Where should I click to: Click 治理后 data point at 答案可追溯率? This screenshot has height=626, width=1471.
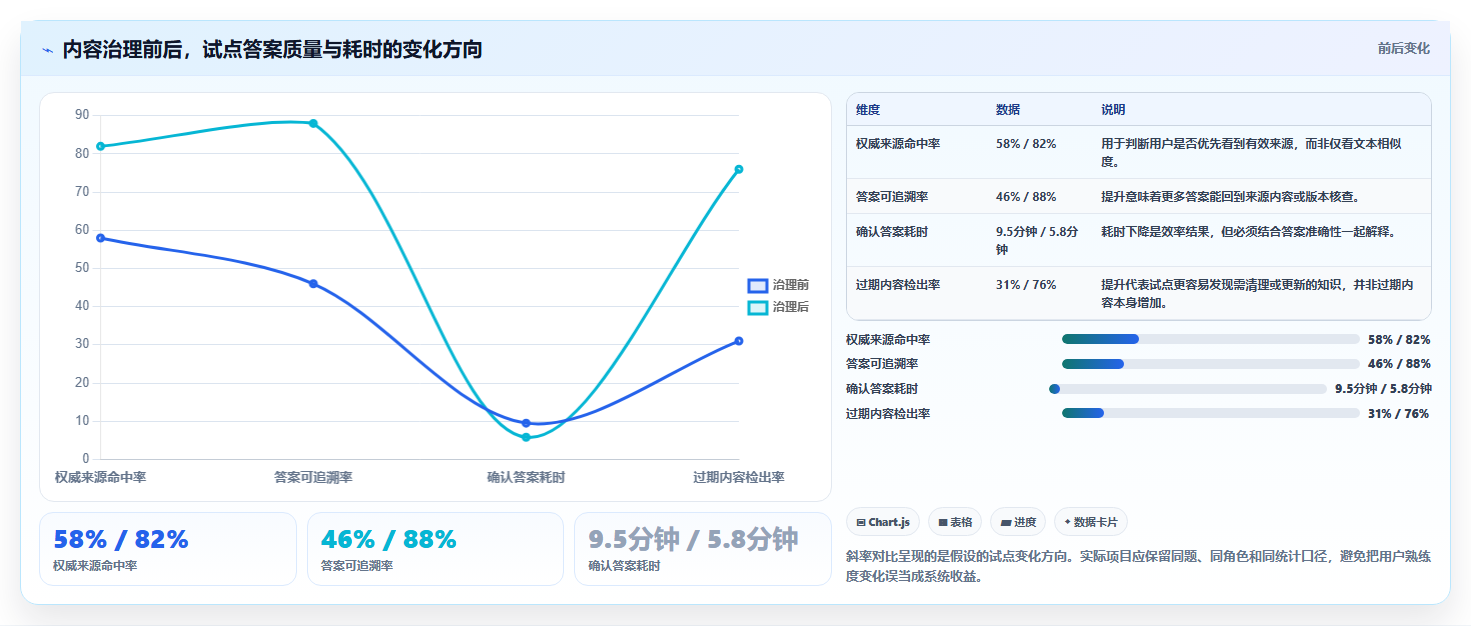pyautogui.click(x=313, y=123)
